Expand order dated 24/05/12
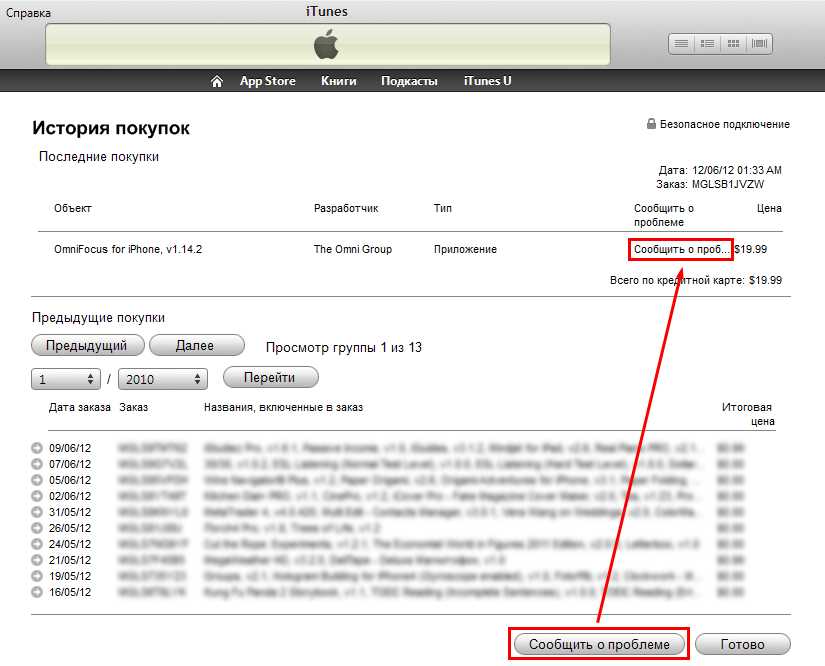The image size is (825, 666). pyautogui.click(x=37, y=544)
